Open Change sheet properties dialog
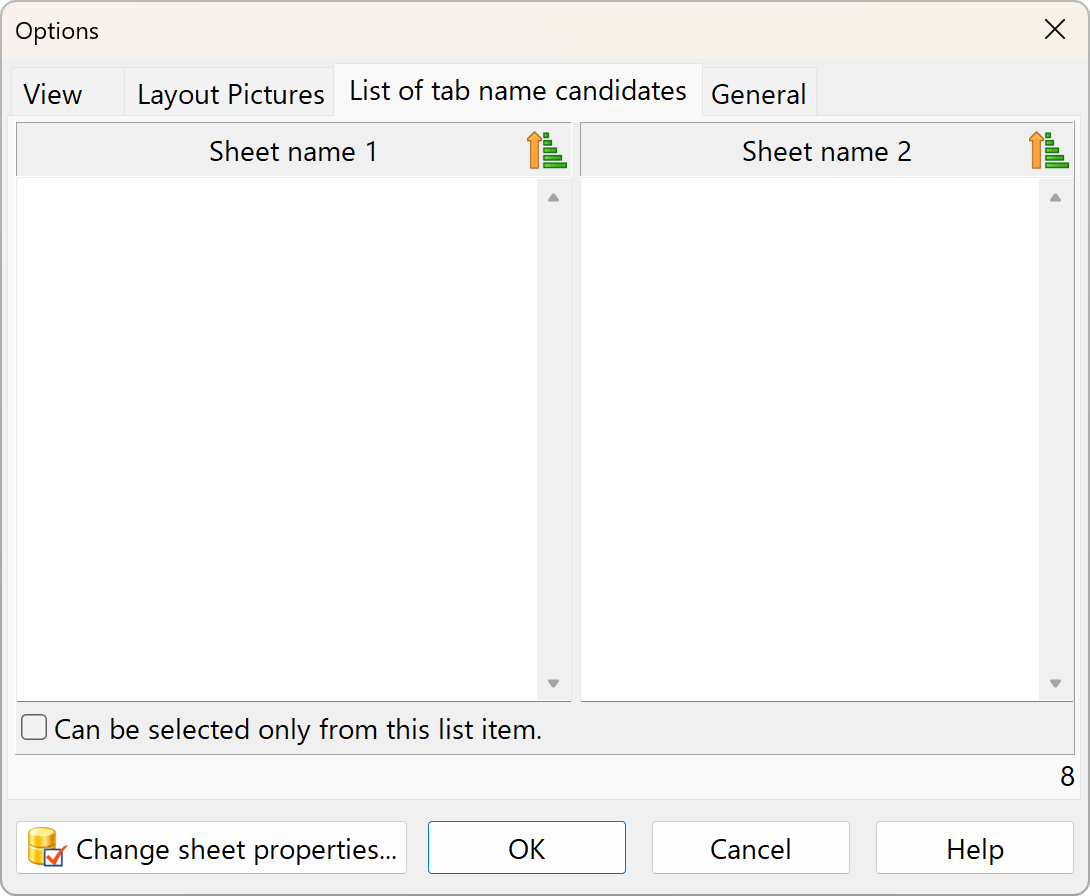 tap(212, 849)
